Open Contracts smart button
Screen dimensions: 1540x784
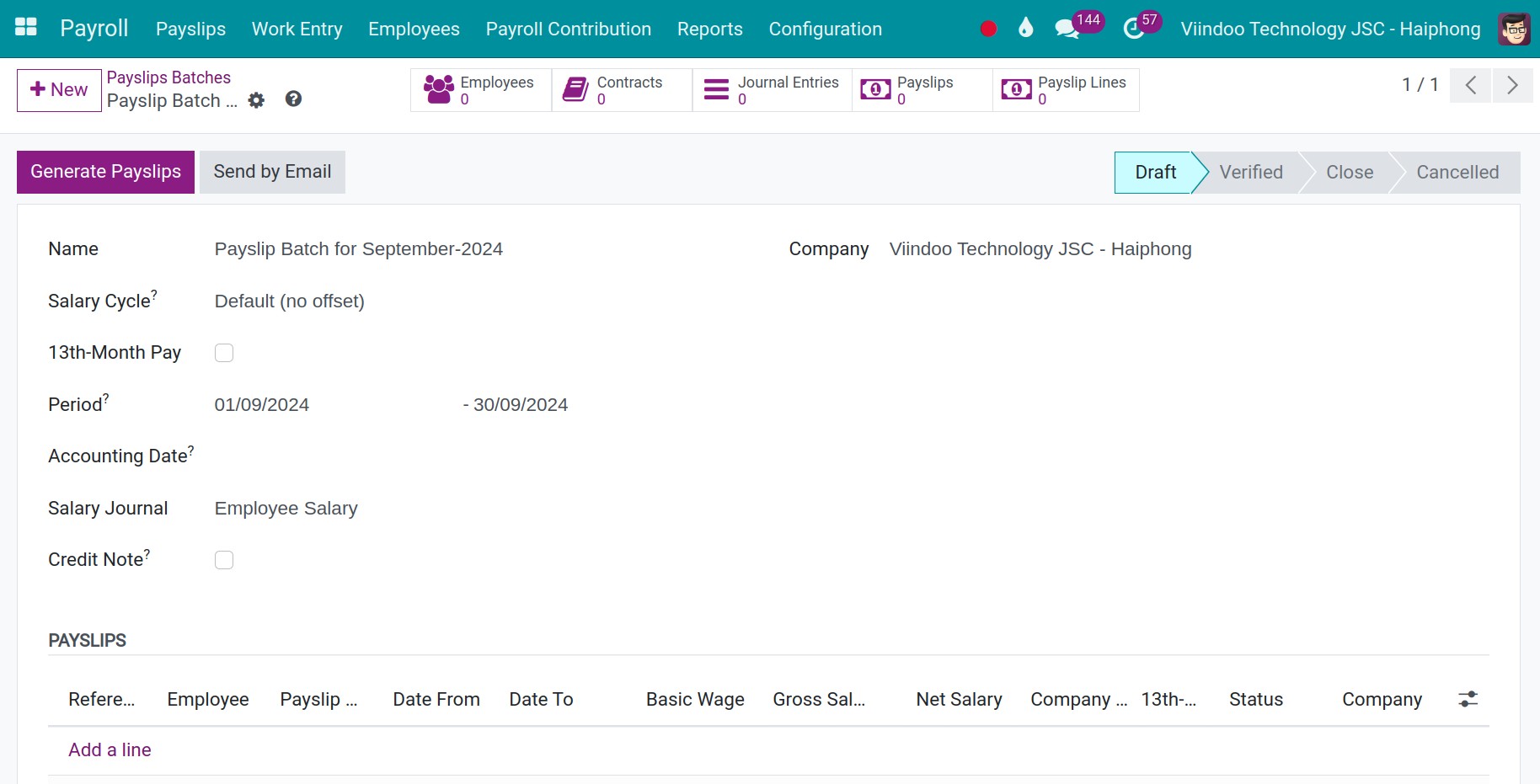coord(622,90)
